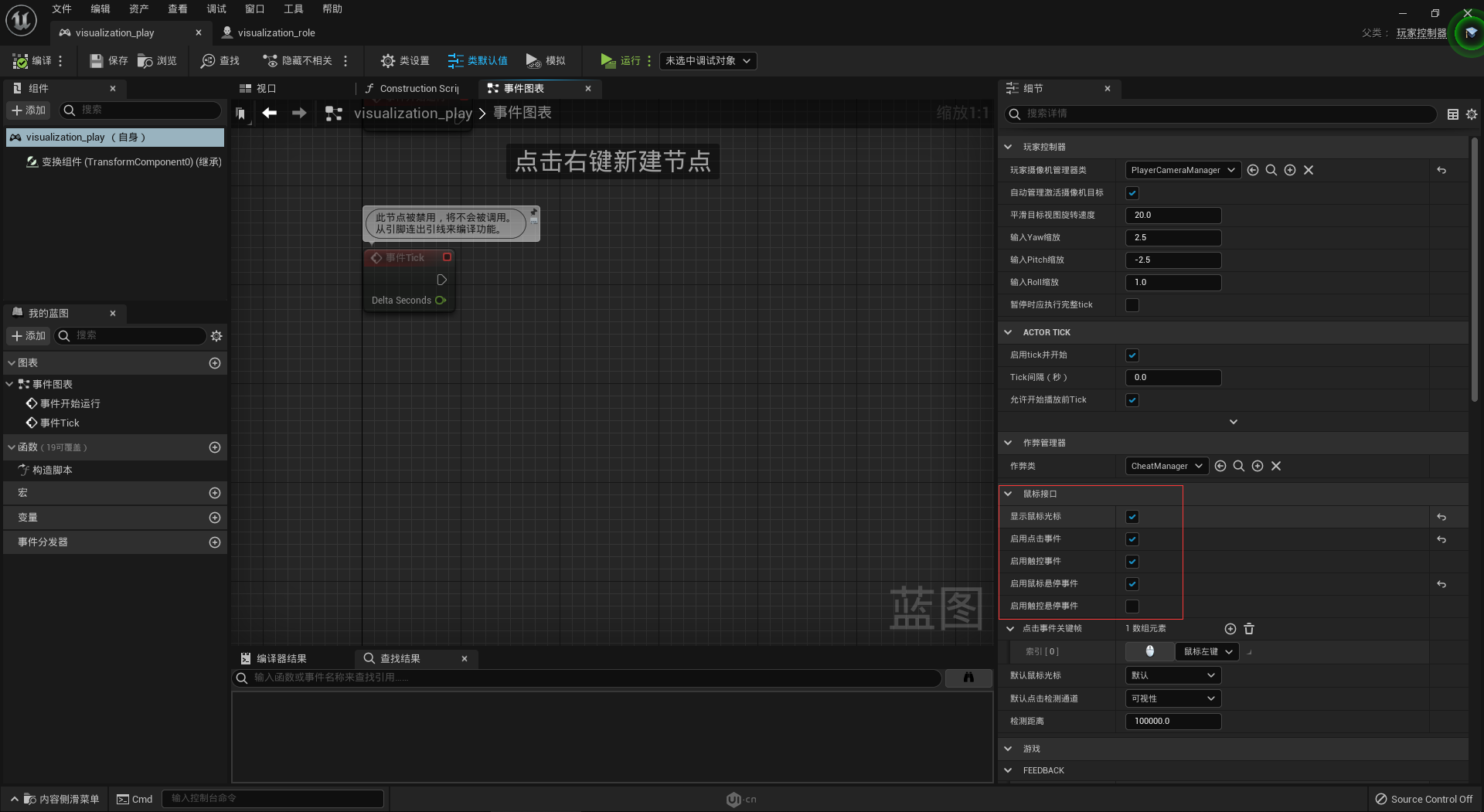This screenshot has width=1484, height=812.
Task: Open the 鼠标左键 key dropdown
Action: pos(1207,652)
